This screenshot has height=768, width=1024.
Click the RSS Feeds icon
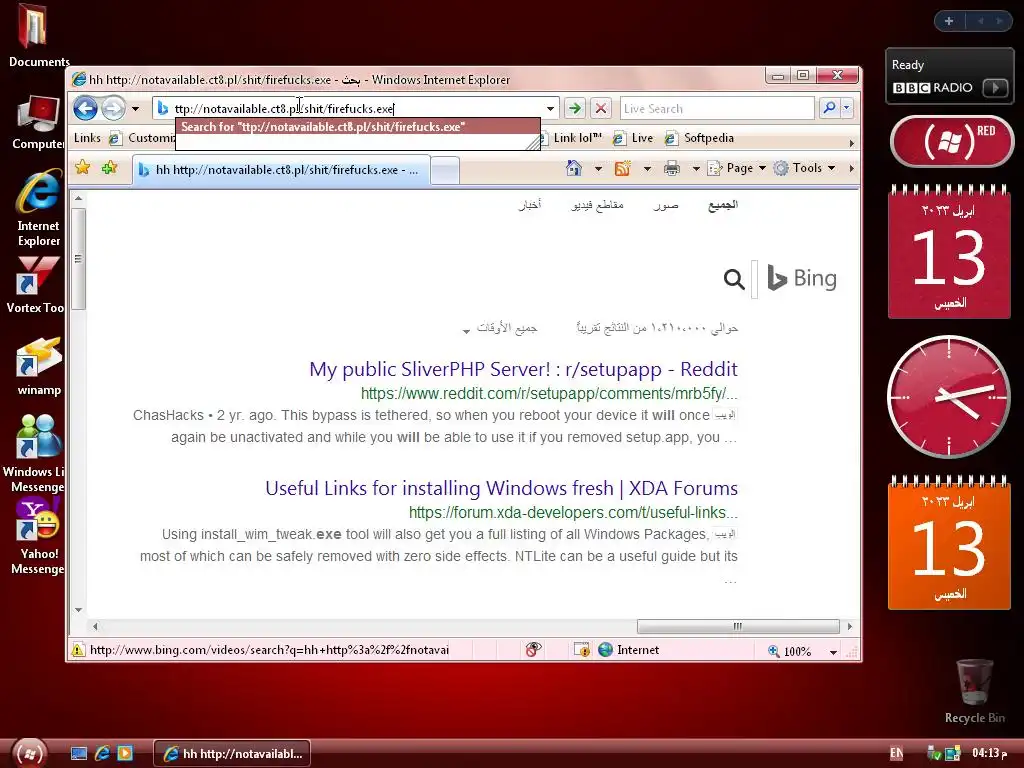(622, 168)
